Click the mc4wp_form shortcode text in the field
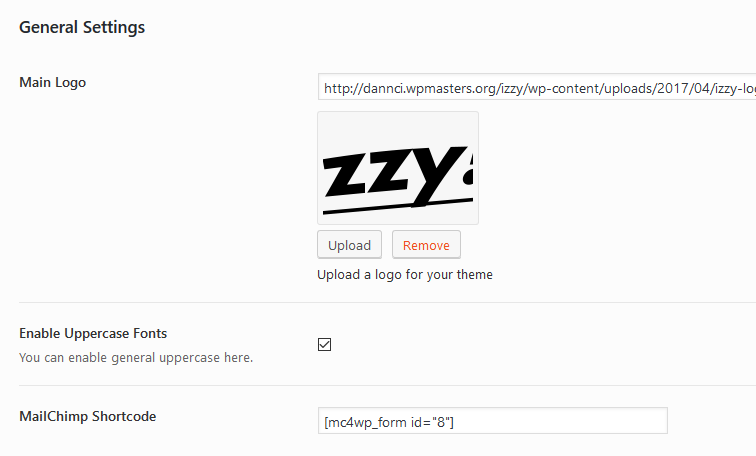 pyautogui.click(x=389, y=423)
